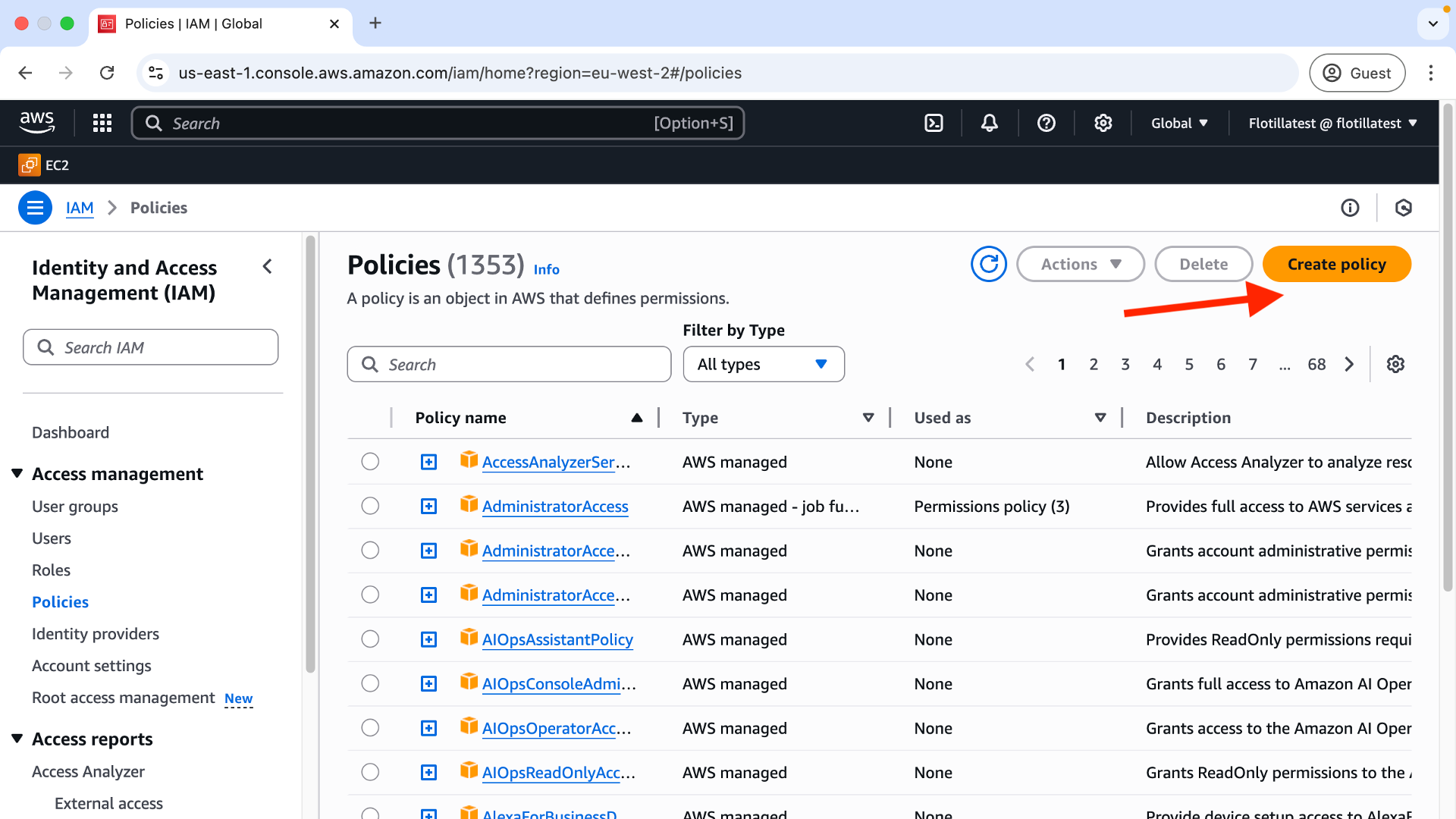This screenshot has height=819, width=1456.
Task: Select the AdministratorAccess policy radio button
Action: pos(370,506)
